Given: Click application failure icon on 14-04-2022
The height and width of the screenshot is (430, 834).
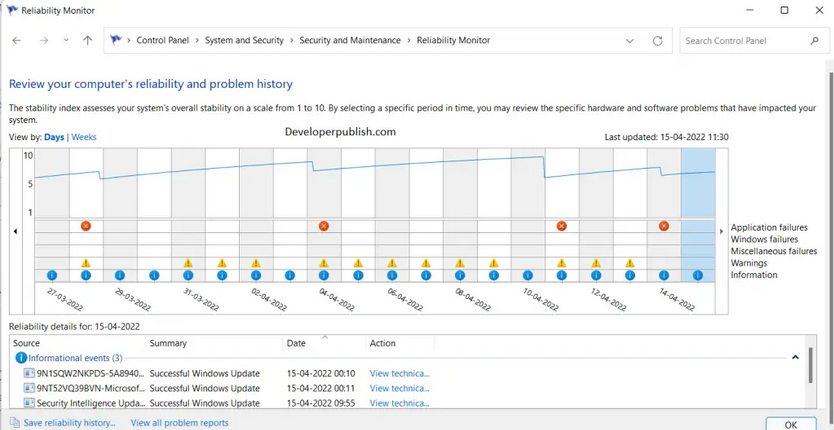Looking at the screenshot, I should [663, 226].
